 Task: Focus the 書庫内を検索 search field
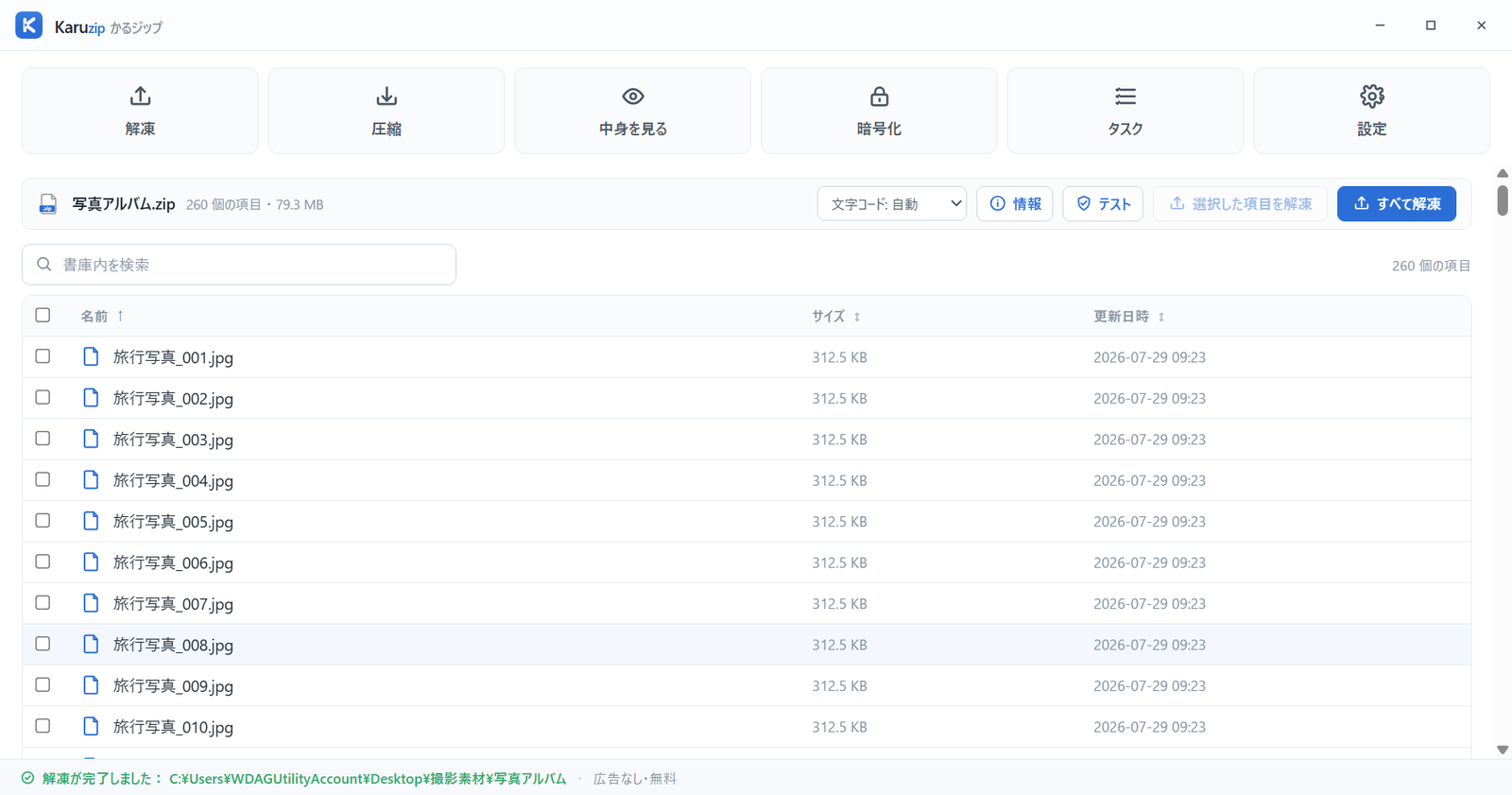(239, 265)
